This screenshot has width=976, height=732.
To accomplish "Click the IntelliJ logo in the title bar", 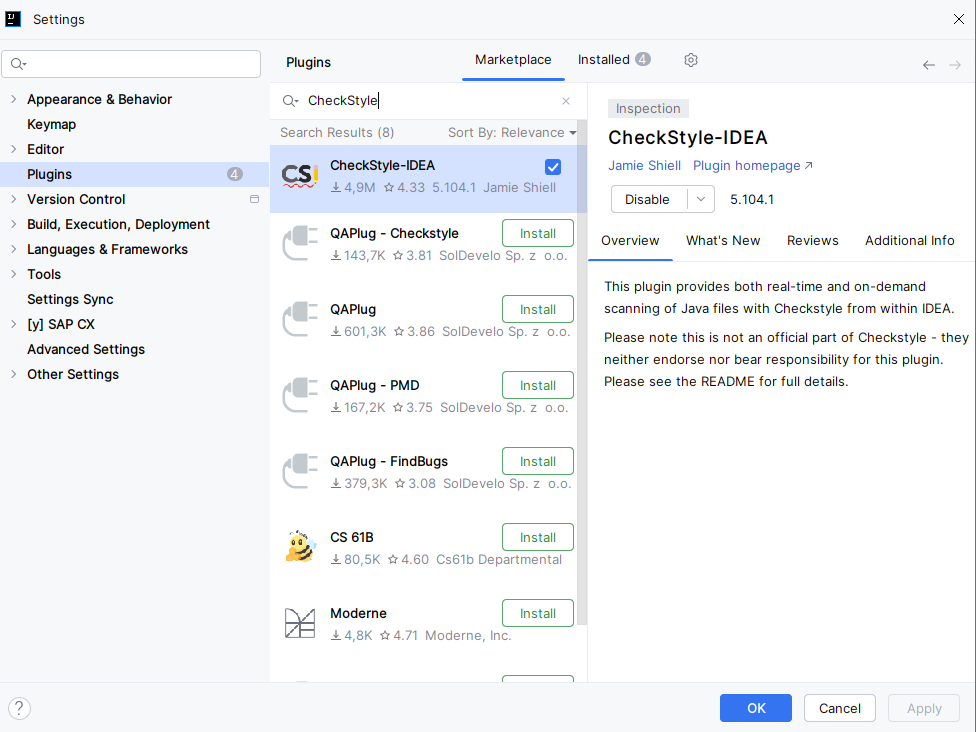I will (13, 18).
